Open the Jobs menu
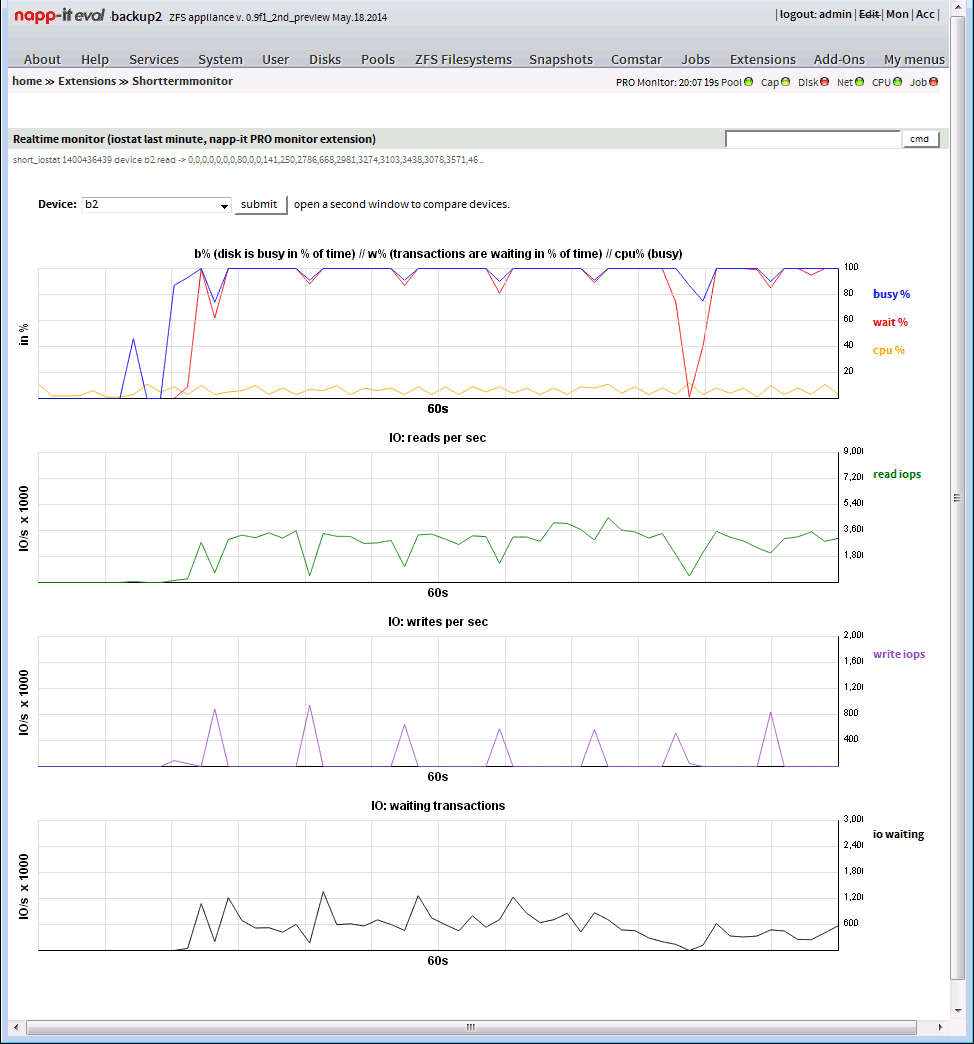Image resolution: width=974 pixels, height=1044 pixels. 695,59
